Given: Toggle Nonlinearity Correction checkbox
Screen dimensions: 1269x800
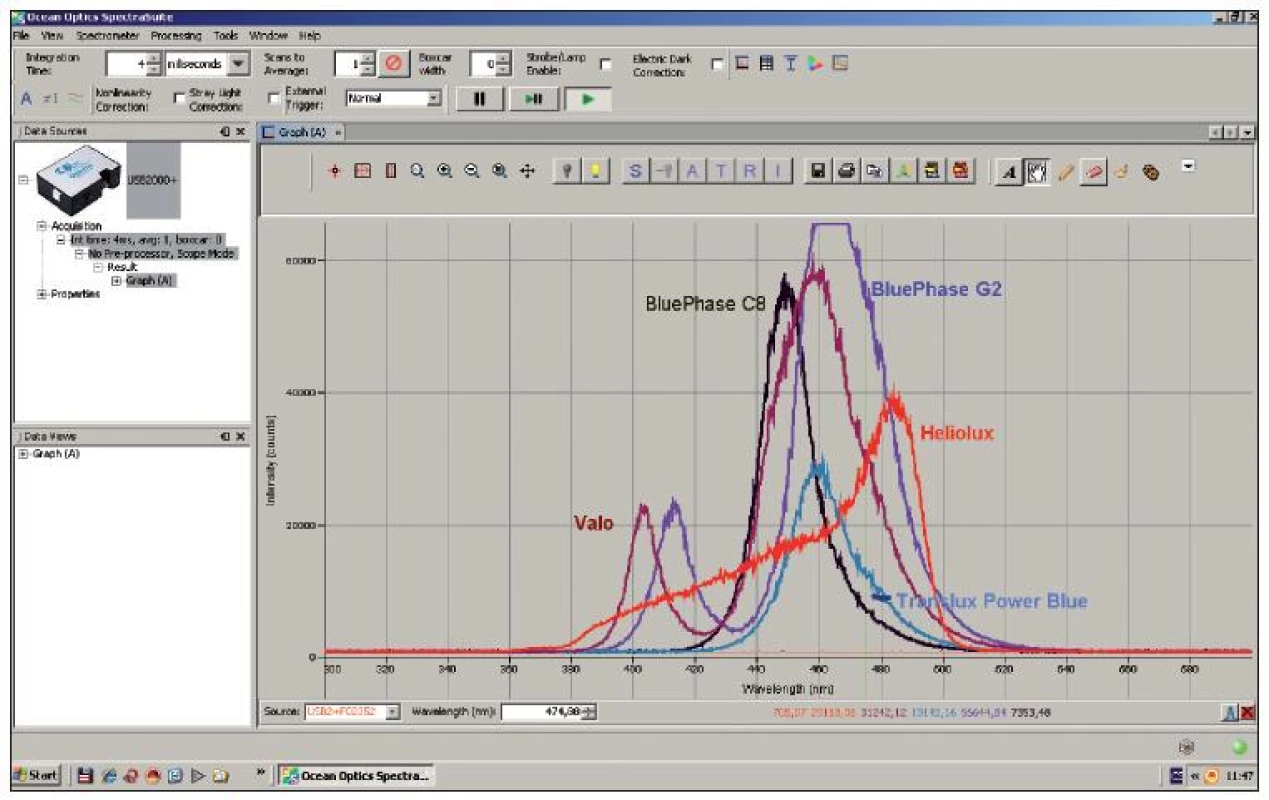Looking at the screenshot, I should (x=180, y=98).
